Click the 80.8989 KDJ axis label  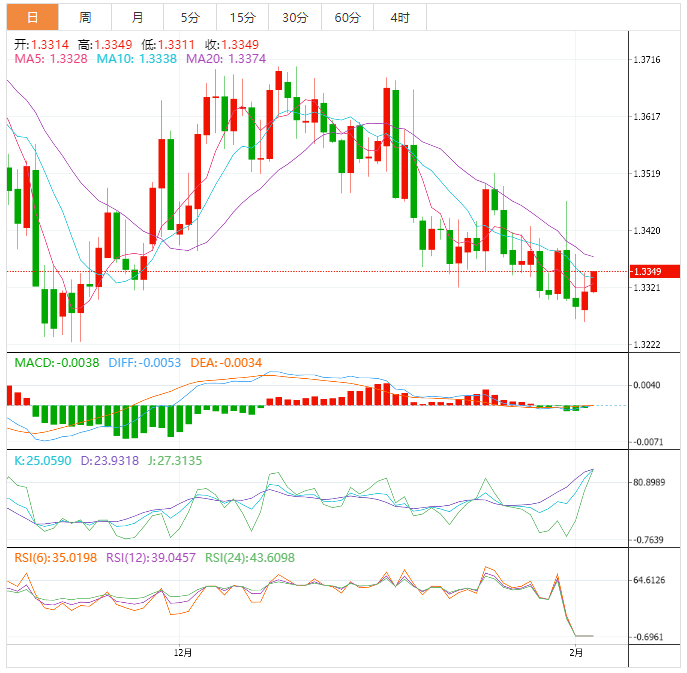tap(649, 482)
